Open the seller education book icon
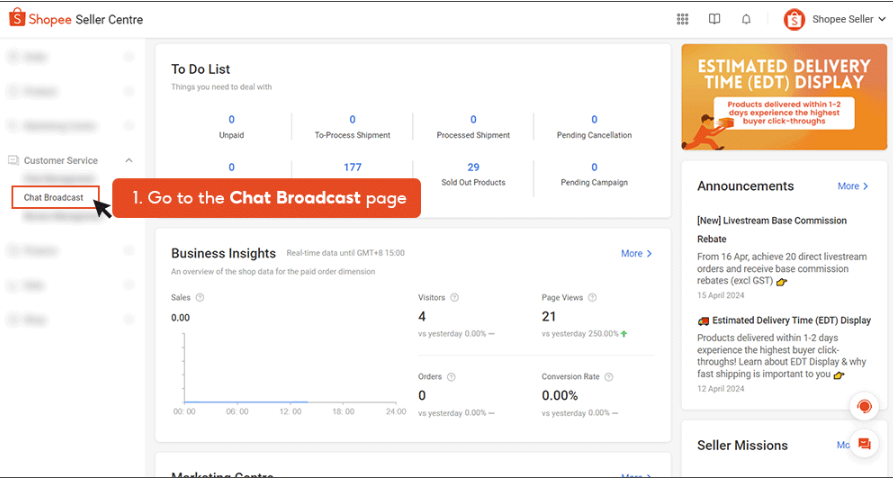 coord(714,19)
